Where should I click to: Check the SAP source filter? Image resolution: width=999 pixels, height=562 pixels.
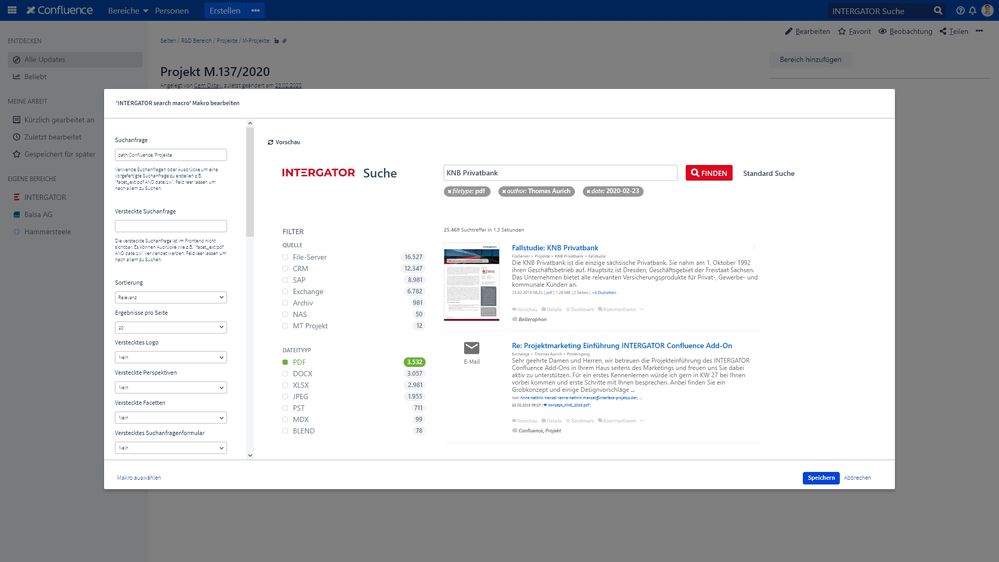[x=285, y=280]
